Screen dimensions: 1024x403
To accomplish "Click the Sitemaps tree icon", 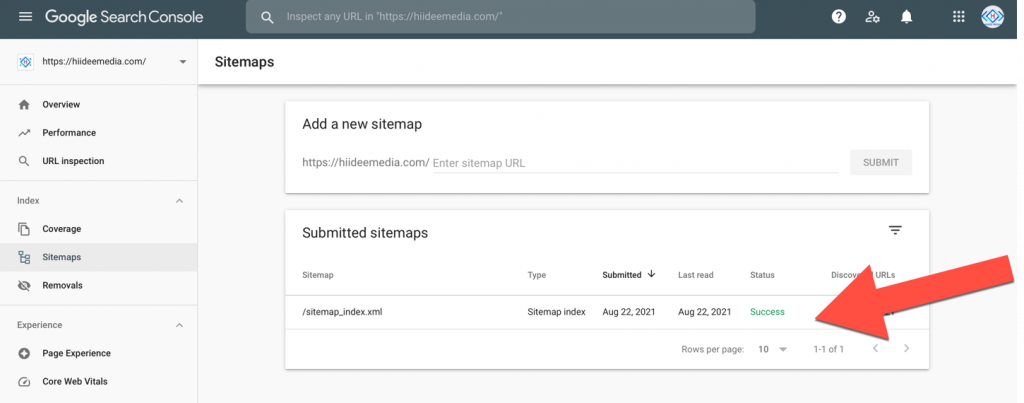I will tap(24, 257).
